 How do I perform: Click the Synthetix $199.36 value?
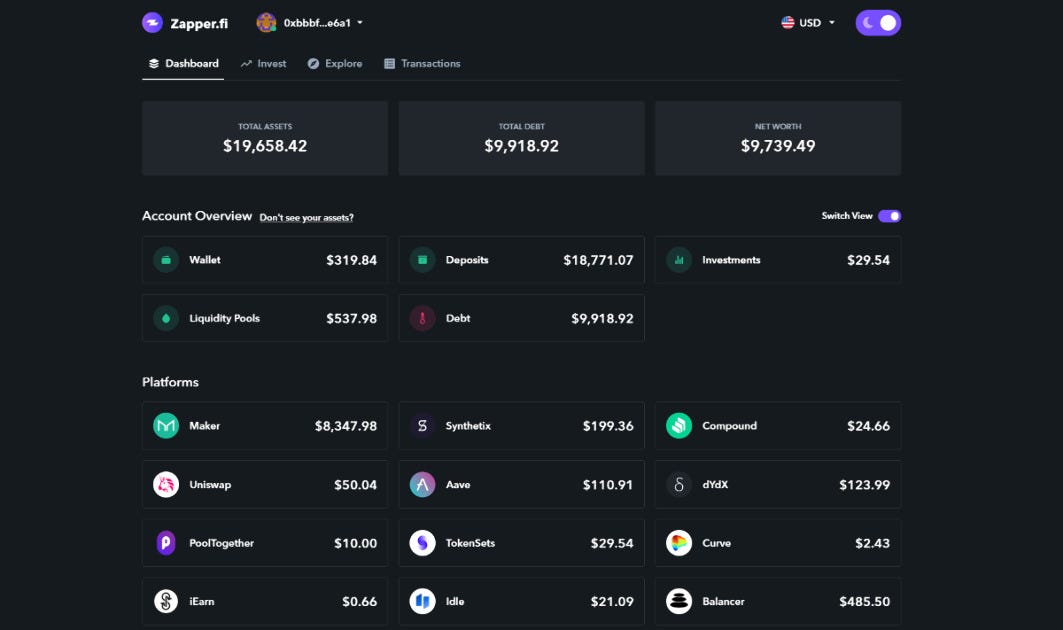click(x=608, y=426)
